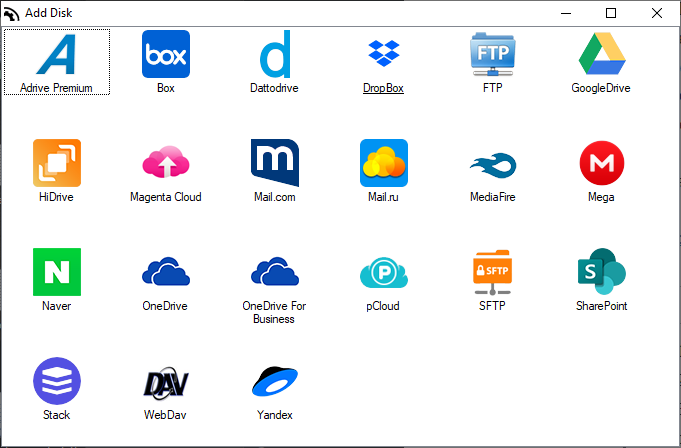The height and width of the screenshot is (448, 681).
Task: Click the "DropBox" underlined label
Action: [383, 88]
